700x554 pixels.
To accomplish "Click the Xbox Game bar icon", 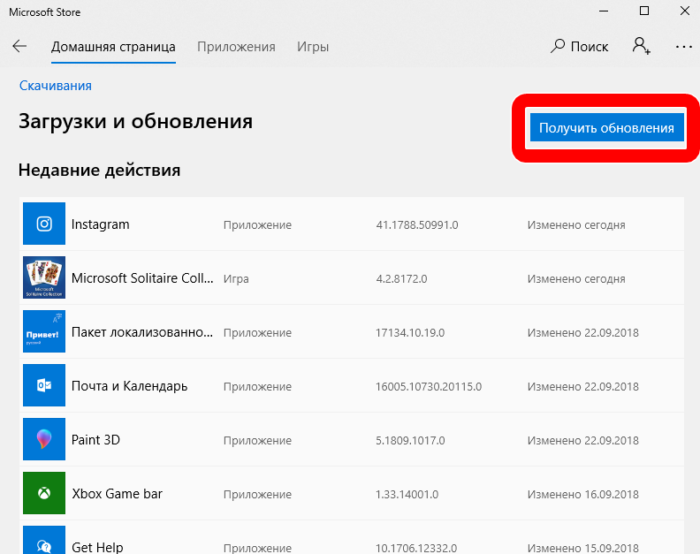I will 44,493.
